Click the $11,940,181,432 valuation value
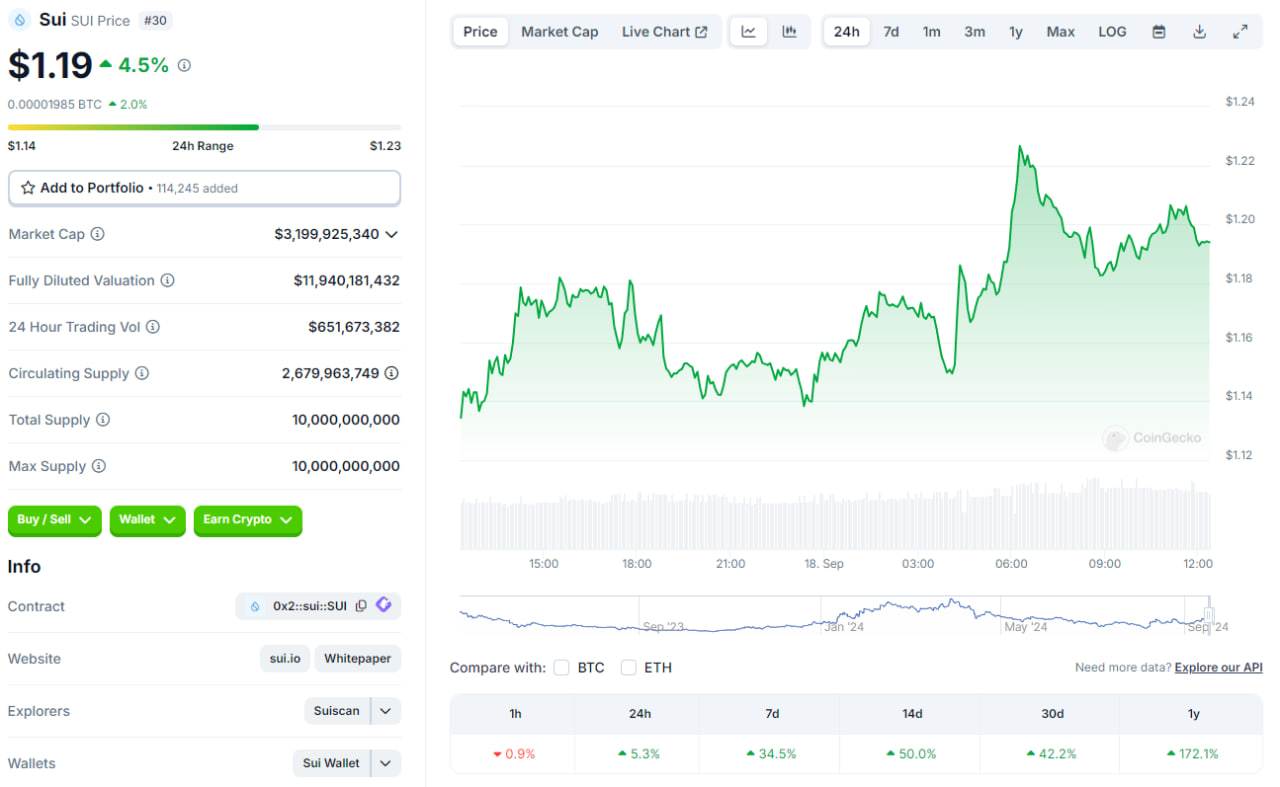The image size is (1280, 787). point(347,281)
